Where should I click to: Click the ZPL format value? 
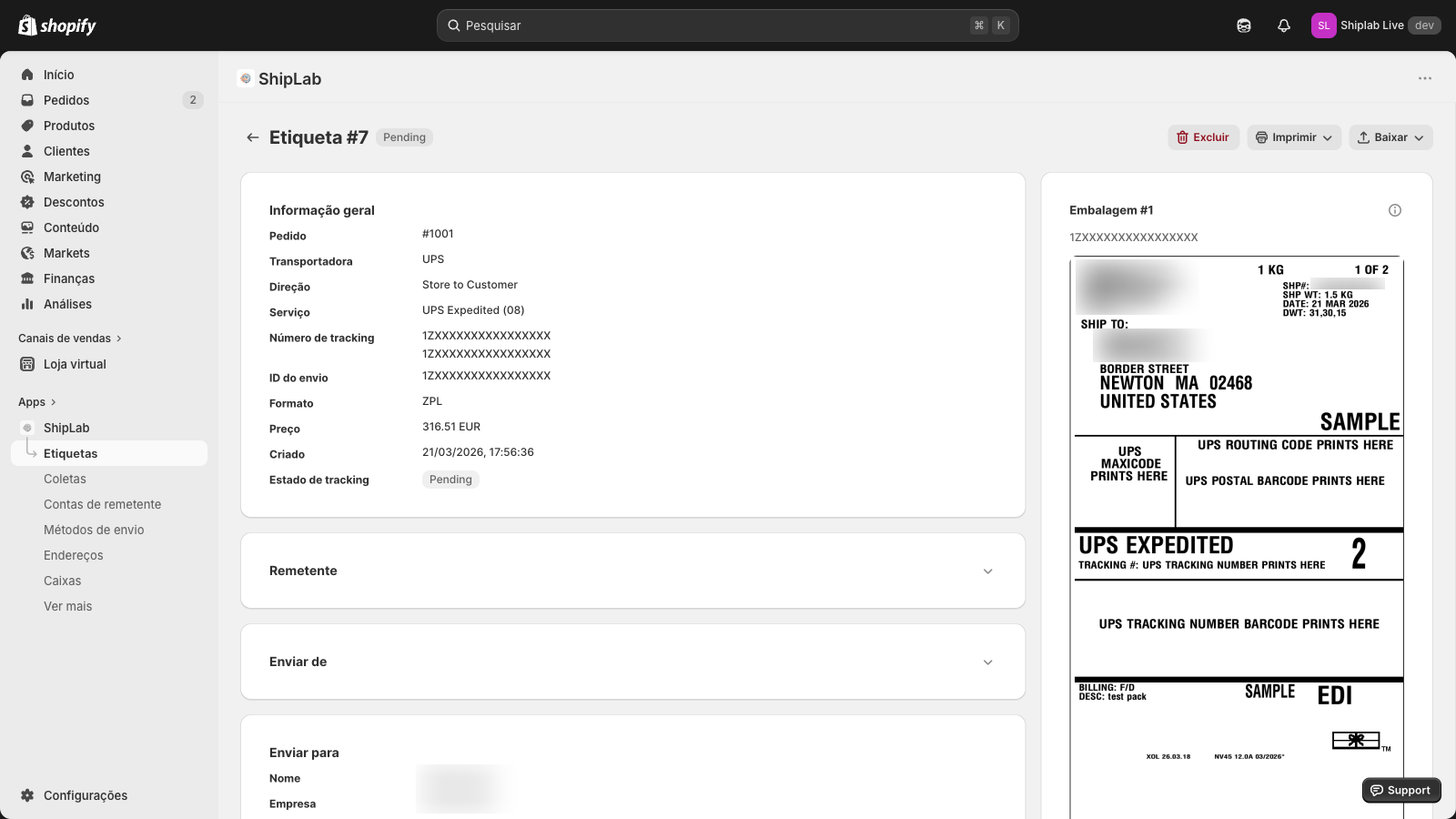click(x=432, y=401)
